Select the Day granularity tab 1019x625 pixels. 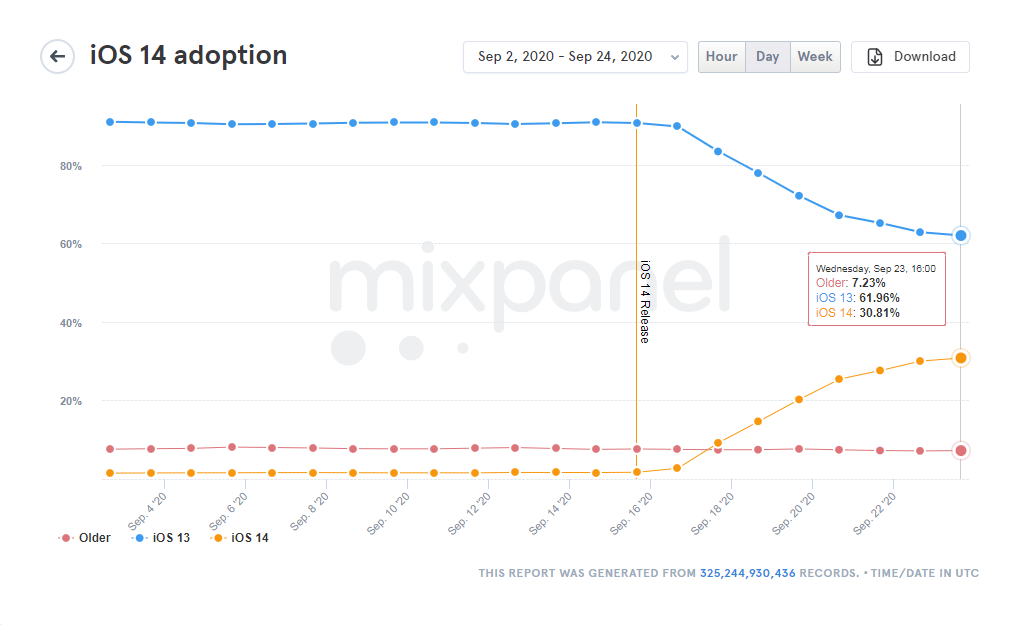pos(767,57)
